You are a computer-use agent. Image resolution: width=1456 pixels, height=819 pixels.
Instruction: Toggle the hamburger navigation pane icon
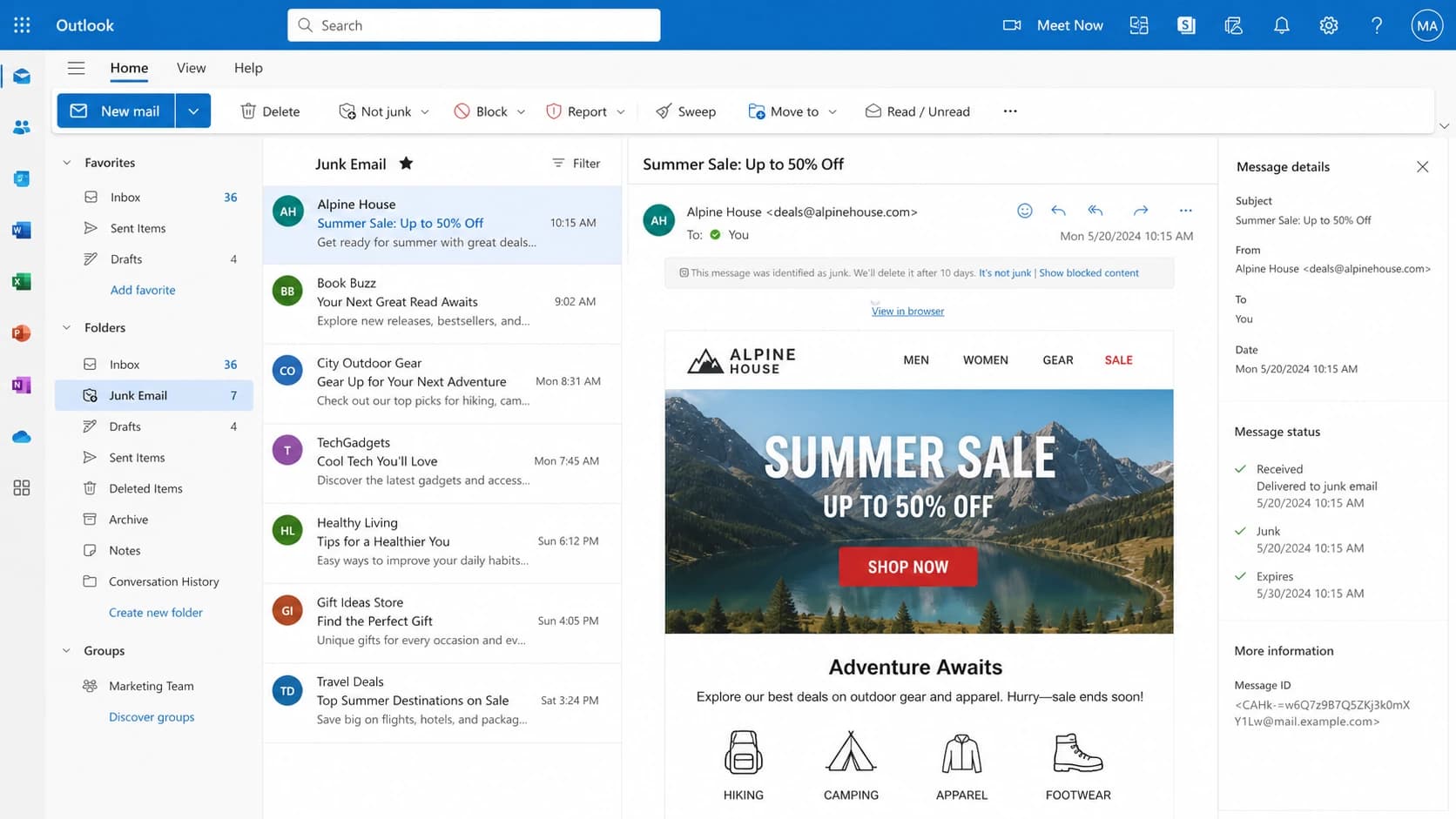pyautogui.click(x=77, y=68)
